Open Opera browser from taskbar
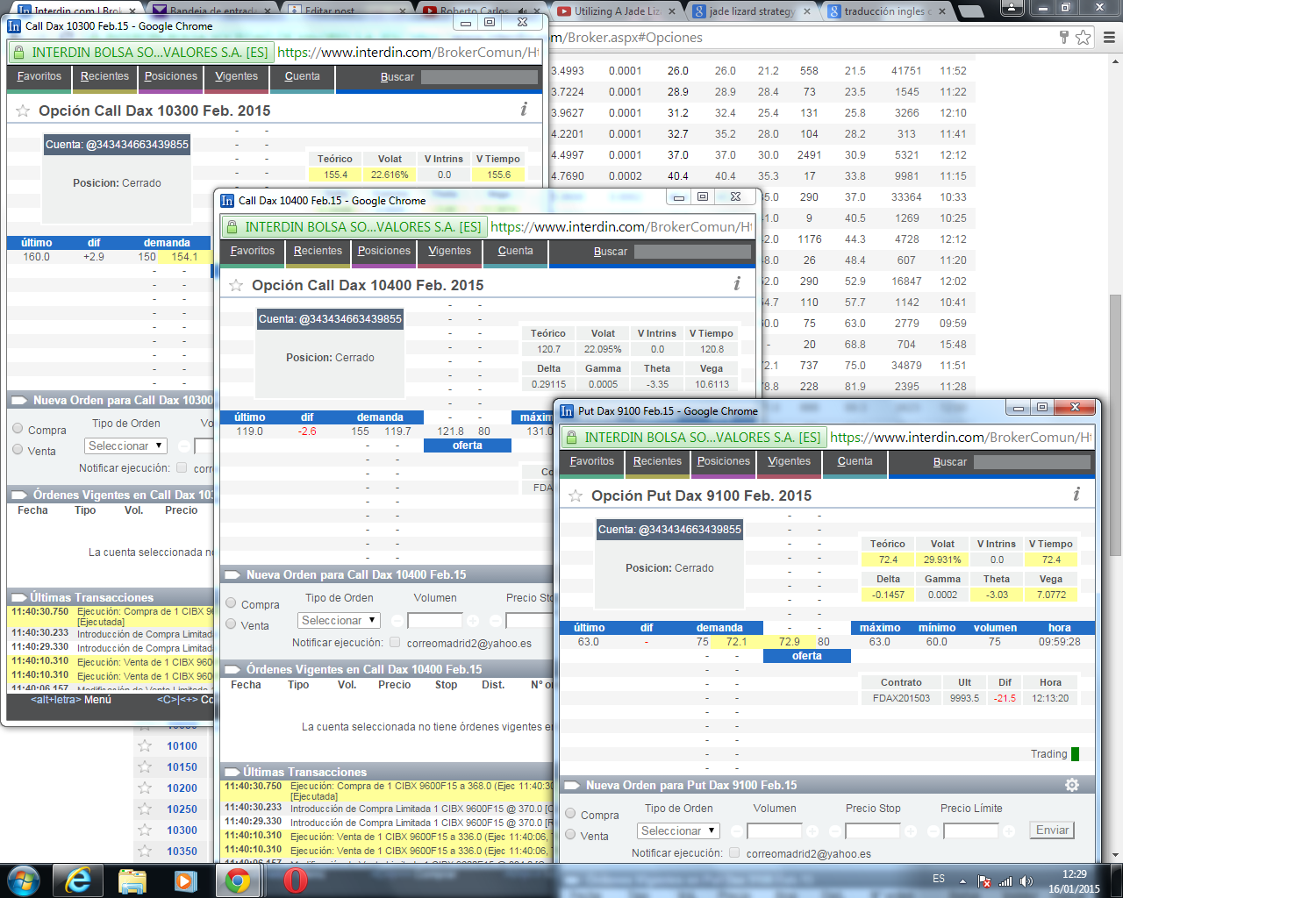 [295, 880]
